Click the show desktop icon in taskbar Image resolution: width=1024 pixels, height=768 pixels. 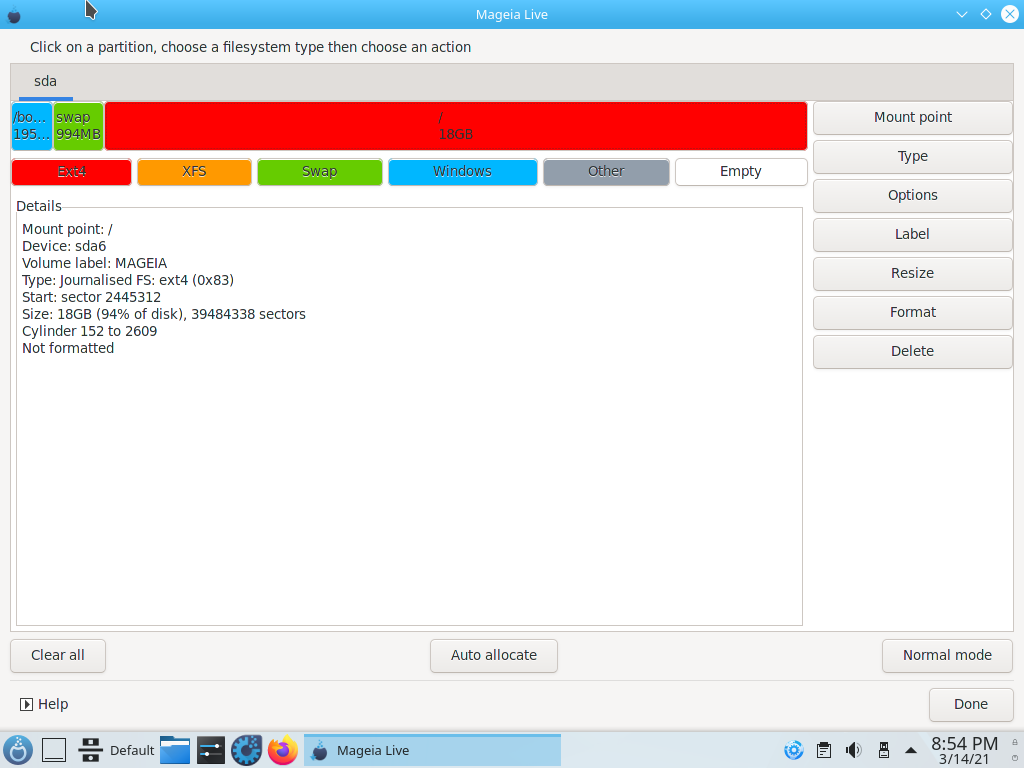54,750
